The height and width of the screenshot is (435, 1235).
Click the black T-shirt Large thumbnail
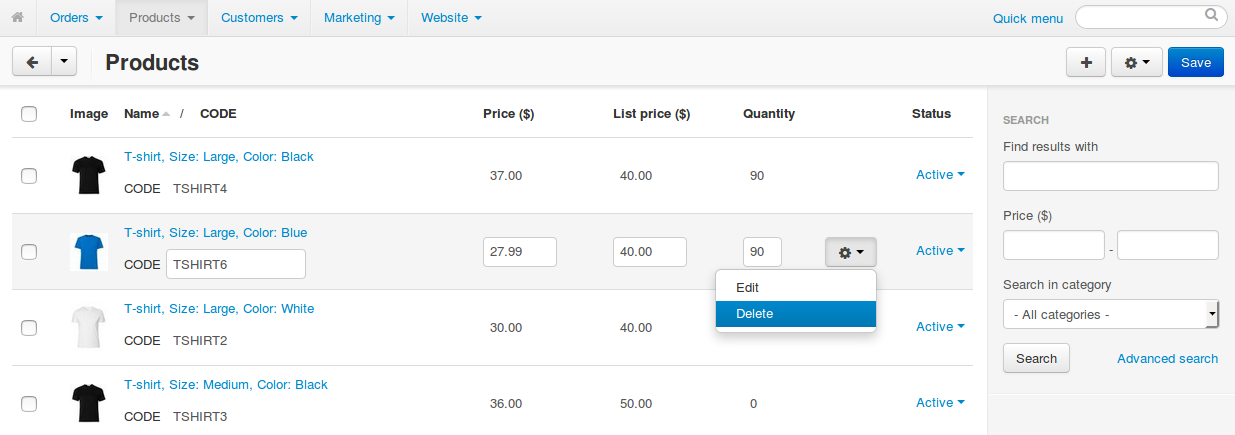click(x=88, y=176)
